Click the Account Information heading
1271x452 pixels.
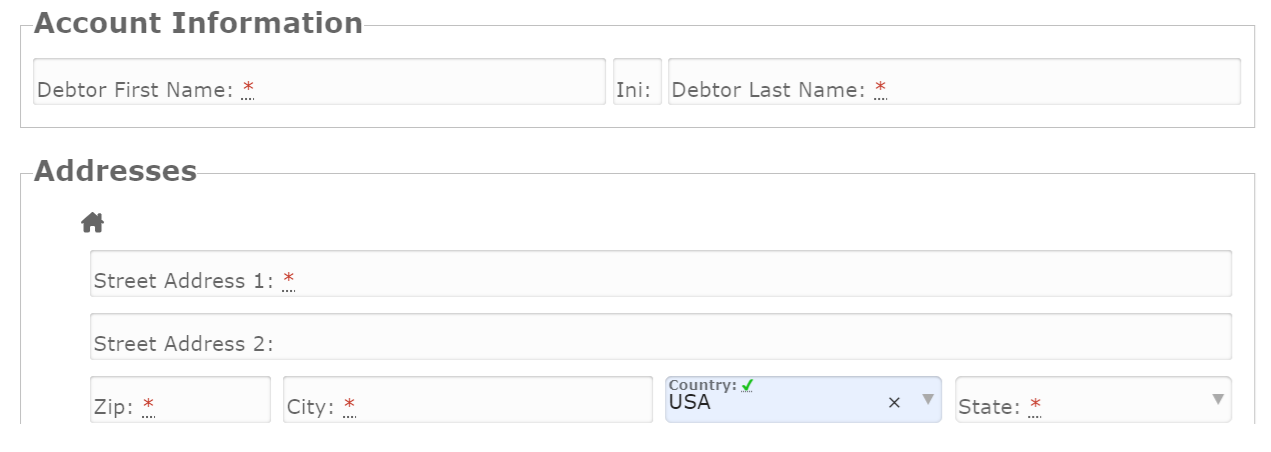coord(198,23)
